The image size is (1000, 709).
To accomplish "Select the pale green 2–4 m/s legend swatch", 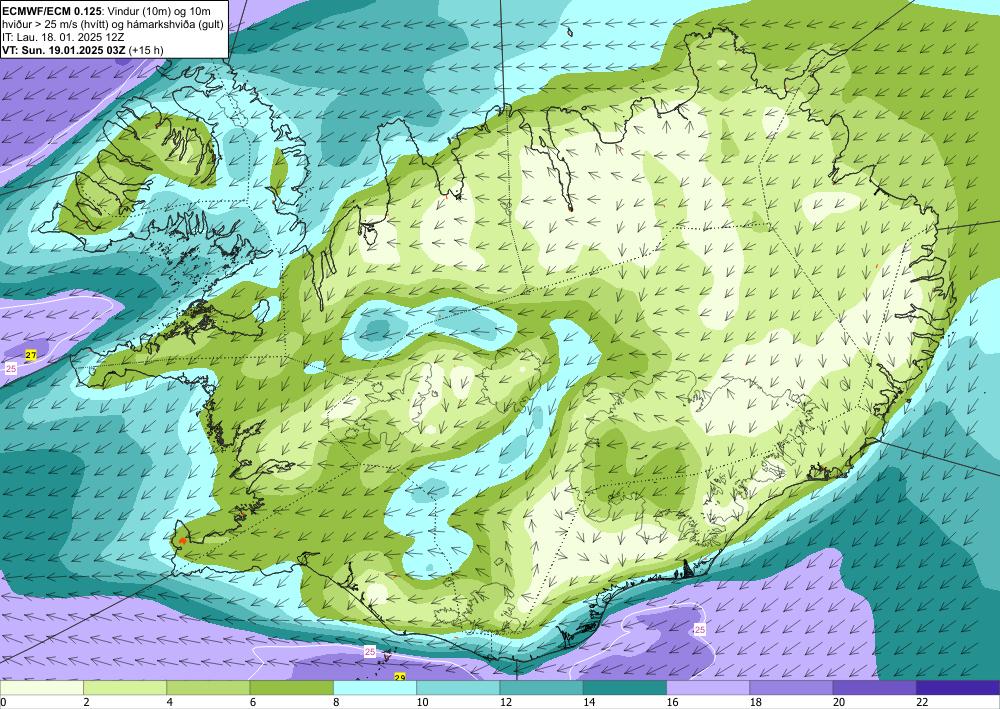I will [125, 688].
